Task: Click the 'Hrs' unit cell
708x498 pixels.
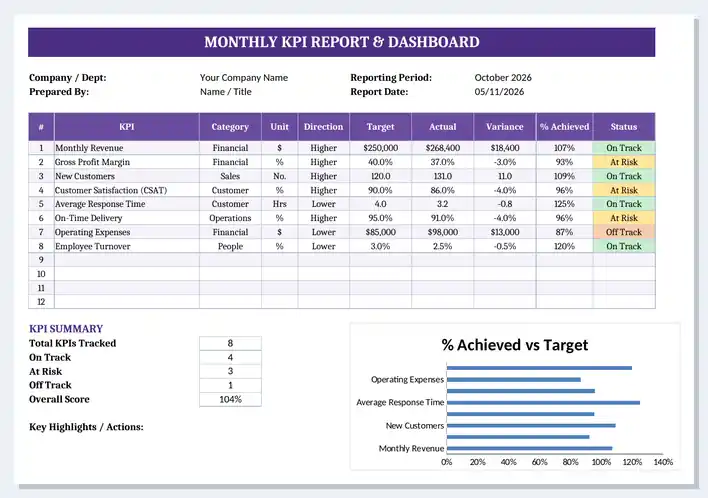Action: (x=279, y=204)
